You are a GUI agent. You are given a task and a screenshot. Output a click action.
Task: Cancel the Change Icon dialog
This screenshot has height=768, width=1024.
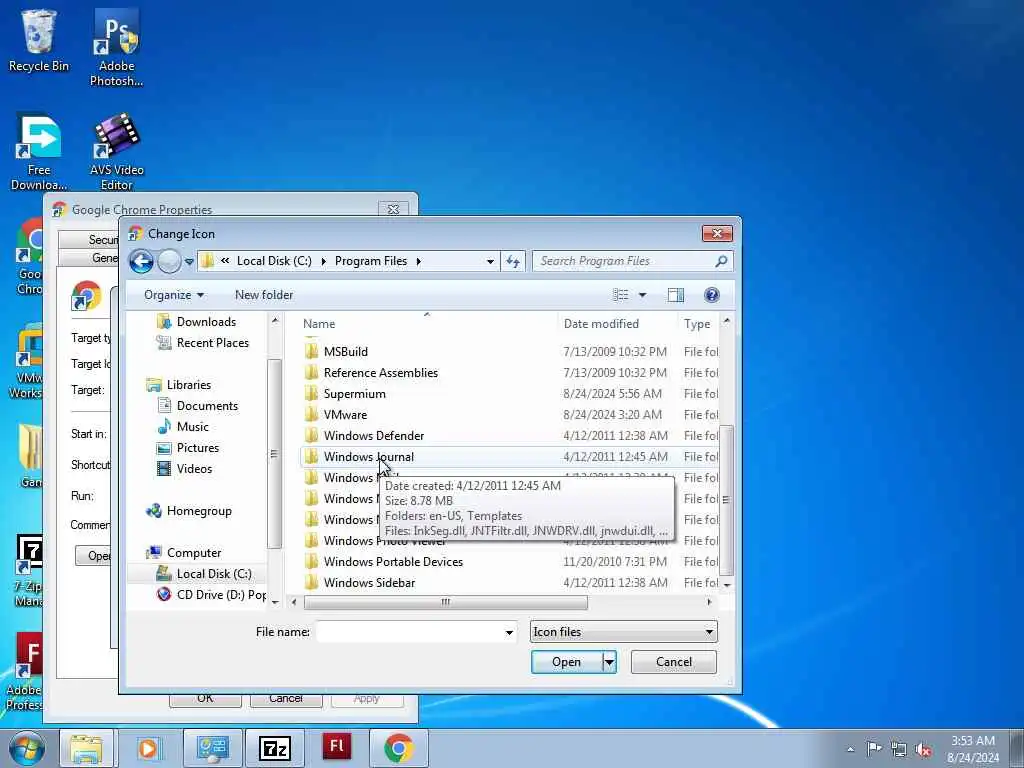[x=674, y=662]
